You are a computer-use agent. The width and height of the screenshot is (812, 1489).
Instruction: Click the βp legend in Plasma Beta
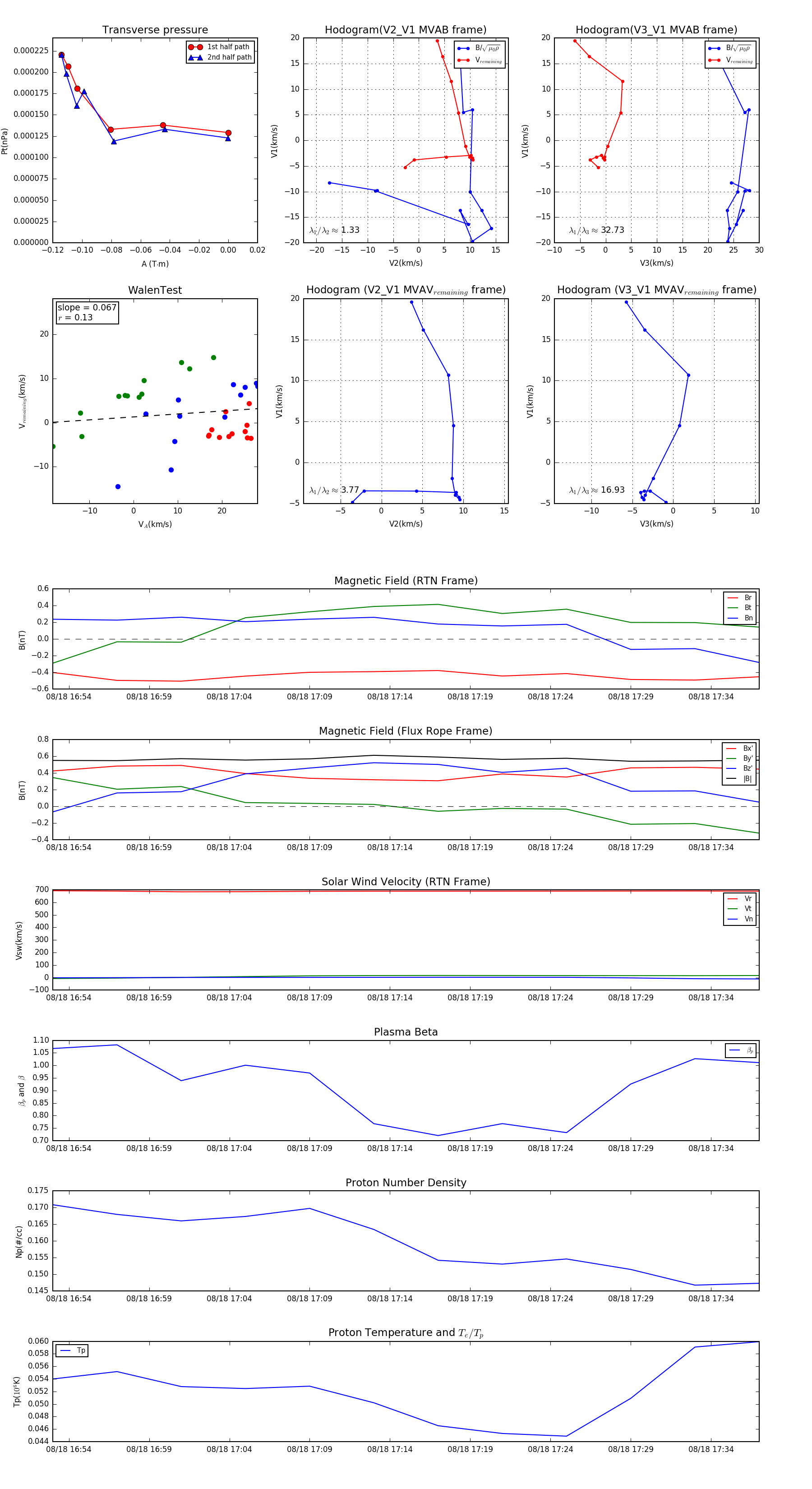(742, 1050)
